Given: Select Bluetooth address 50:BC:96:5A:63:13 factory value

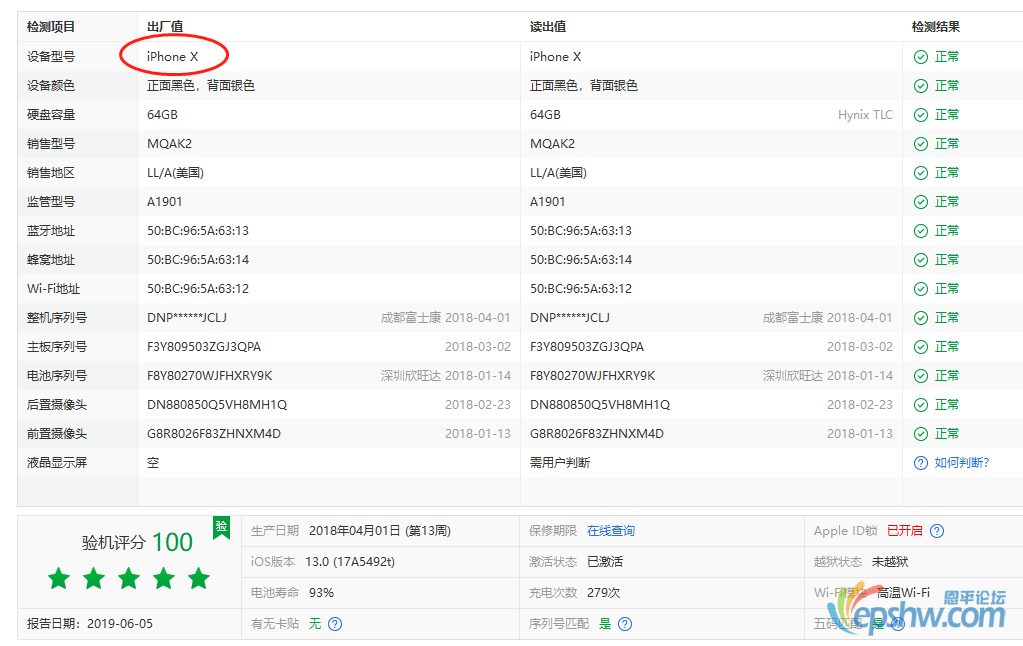Looking at the screenshot, I should click(x=198, y=231).
